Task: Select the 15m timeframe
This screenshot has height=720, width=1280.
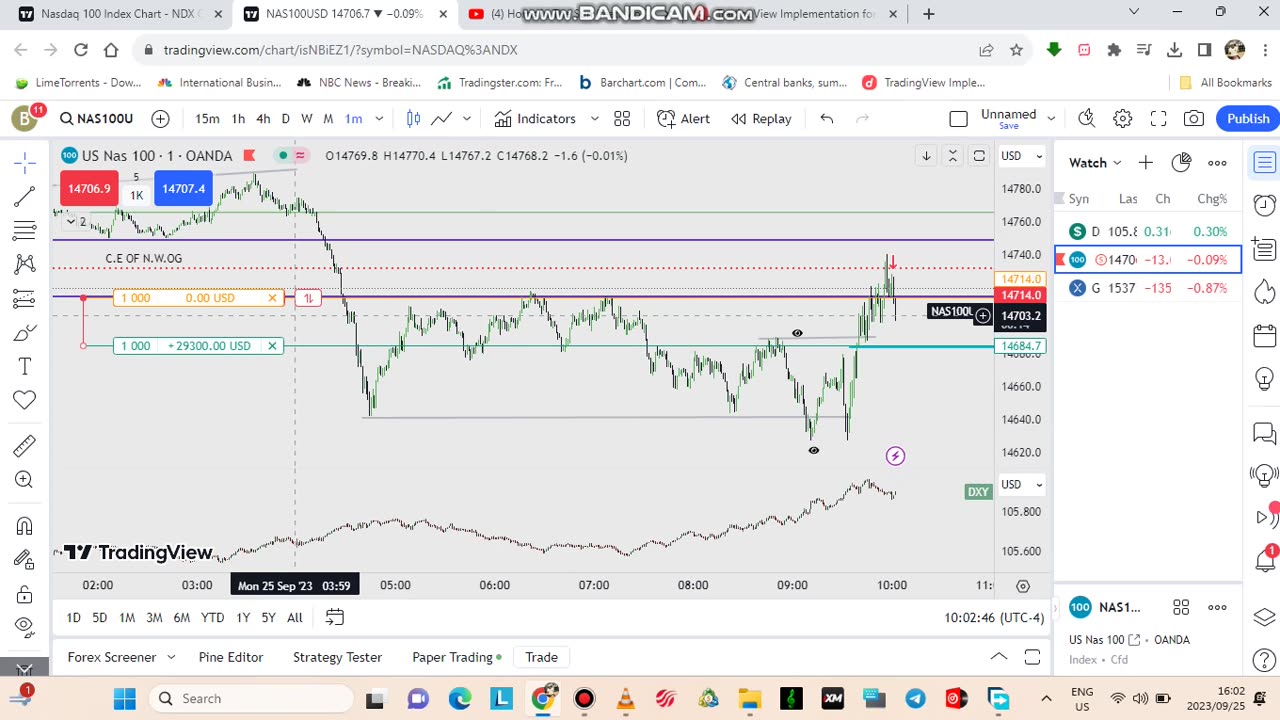Action: pyautogui.click(x=207, y=118)
